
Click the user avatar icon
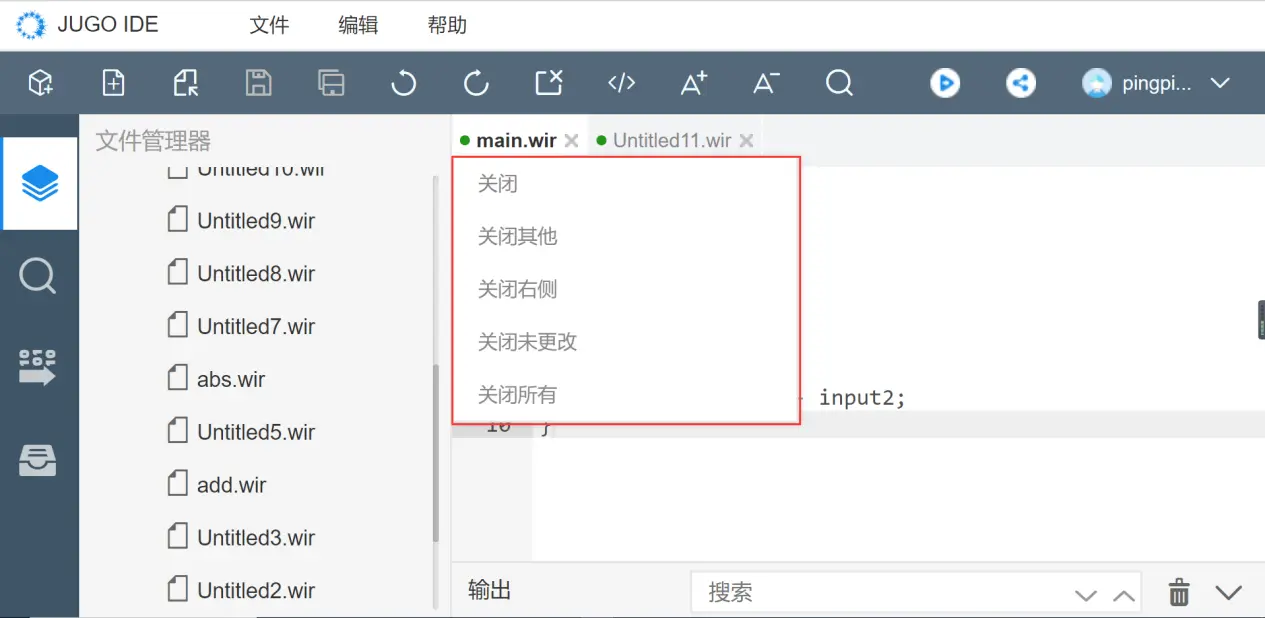(x=1097, y=83)
